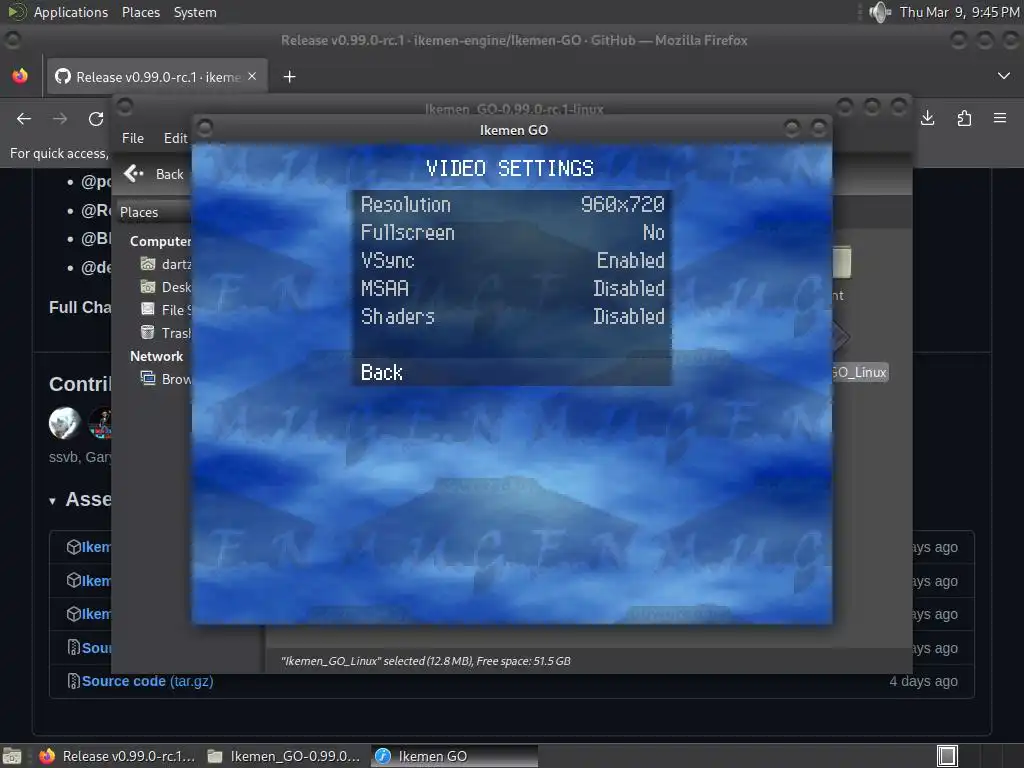Switch to Firefox in the taskbar

(x=117, y=756)
